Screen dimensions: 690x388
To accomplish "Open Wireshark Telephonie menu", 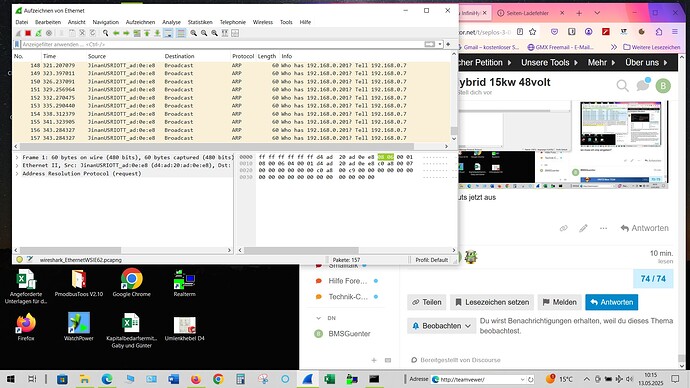I will tap(233, 22).
